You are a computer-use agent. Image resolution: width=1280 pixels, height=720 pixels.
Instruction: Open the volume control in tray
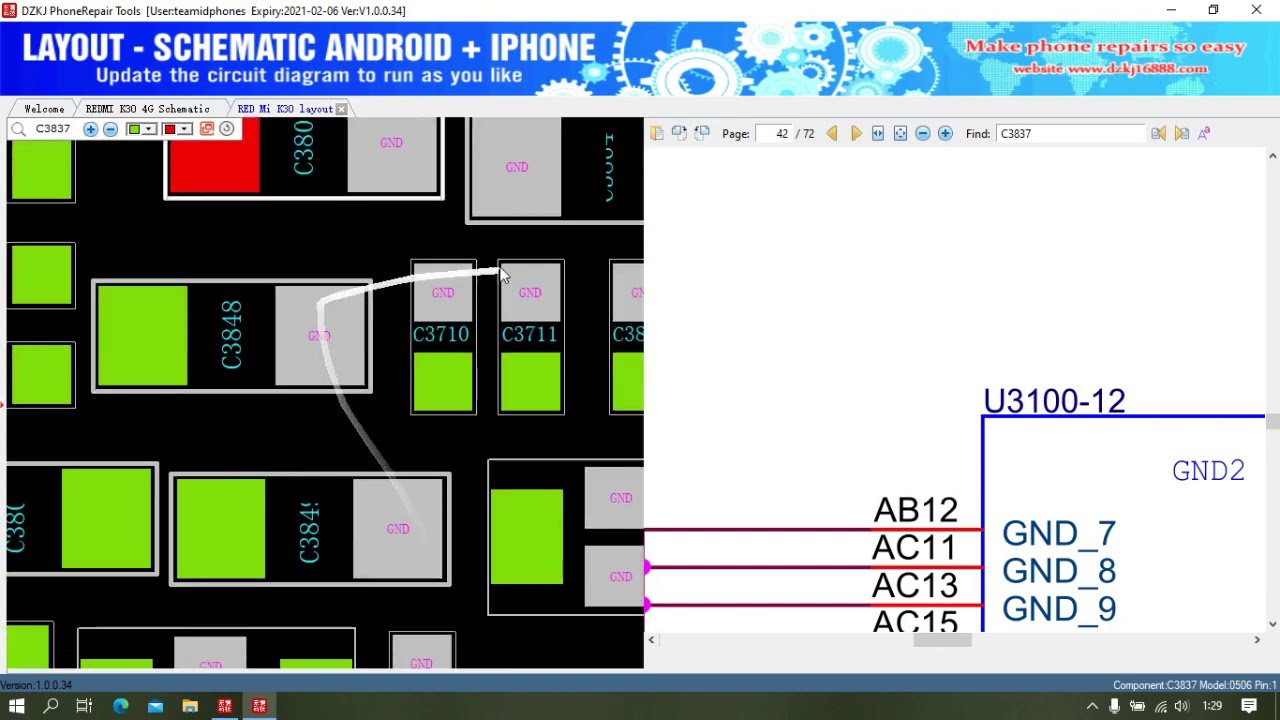coord(1183,706)
